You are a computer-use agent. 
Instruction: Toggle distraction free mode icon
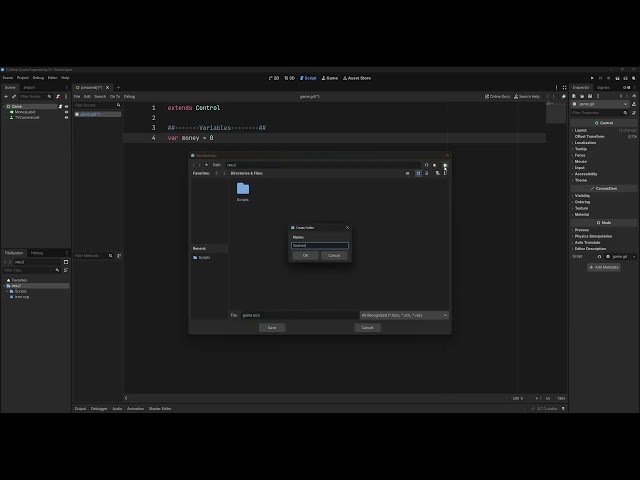[x=564, y=87]
